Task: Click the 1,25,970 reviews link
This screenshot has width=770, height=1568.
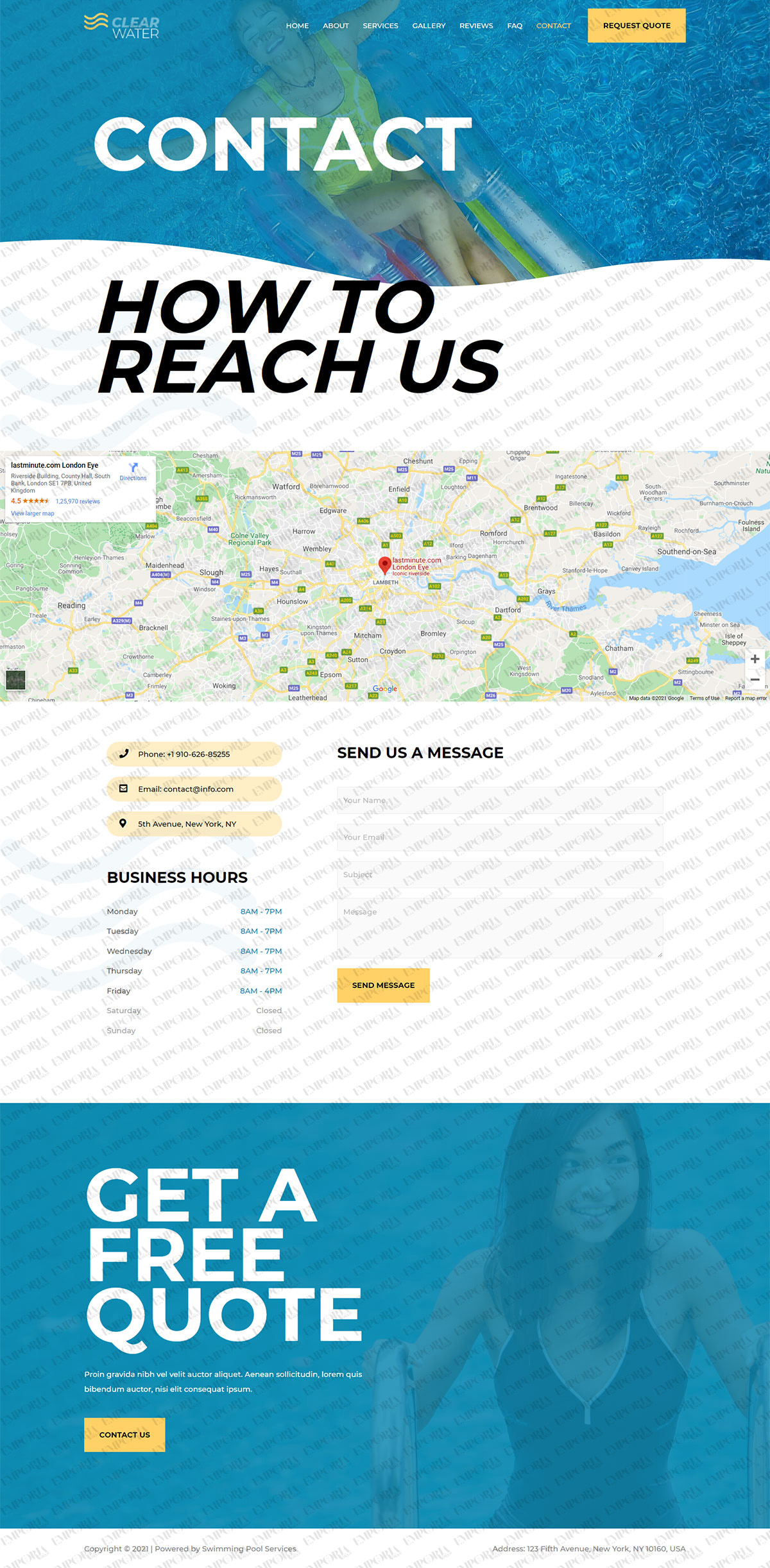Action: click(78, 502)
